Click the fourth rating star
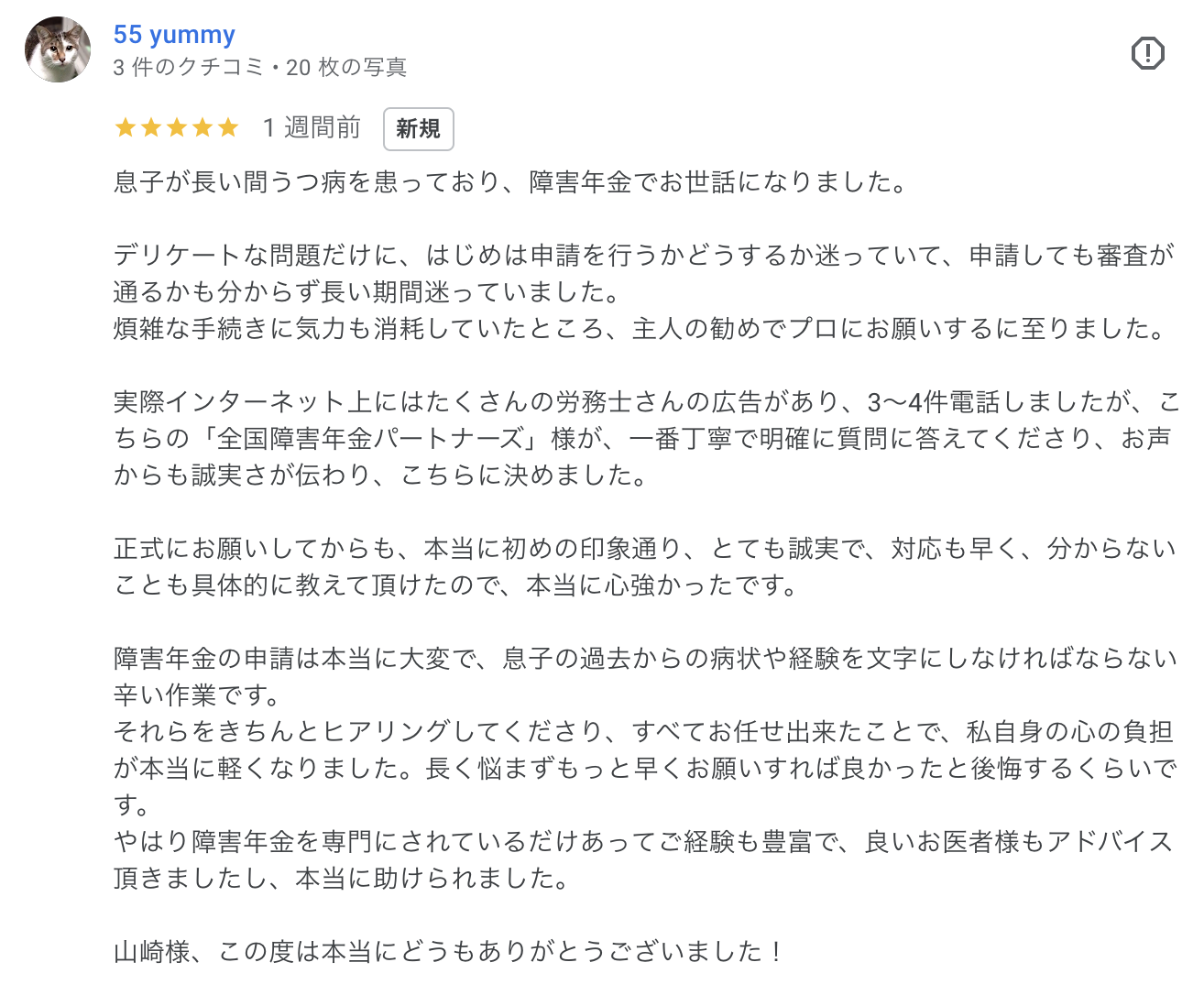The width and height of the screenshot is (1204, 984). pos(202,128)
